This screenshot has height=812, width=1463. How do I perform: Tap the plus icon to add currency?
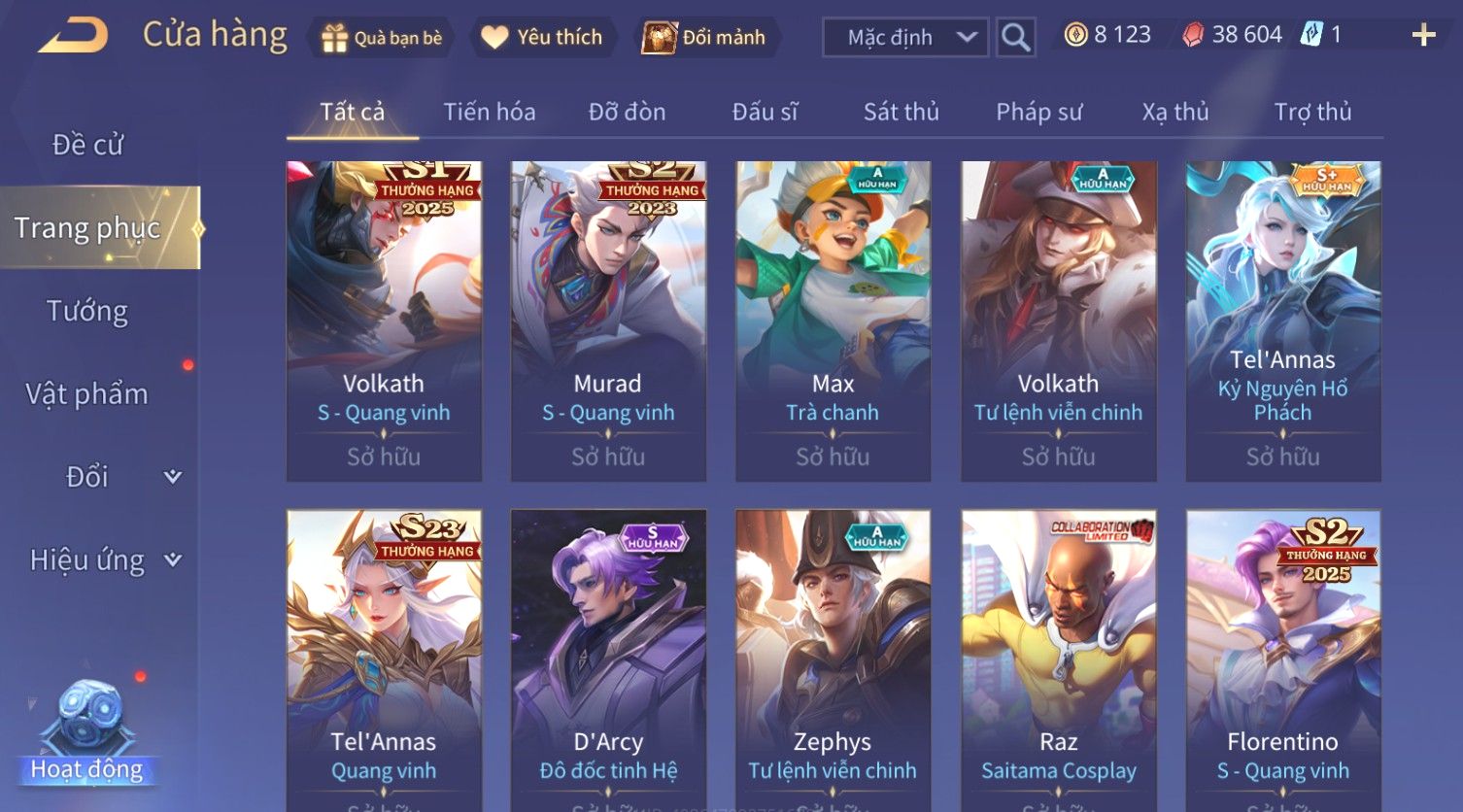1423,35
